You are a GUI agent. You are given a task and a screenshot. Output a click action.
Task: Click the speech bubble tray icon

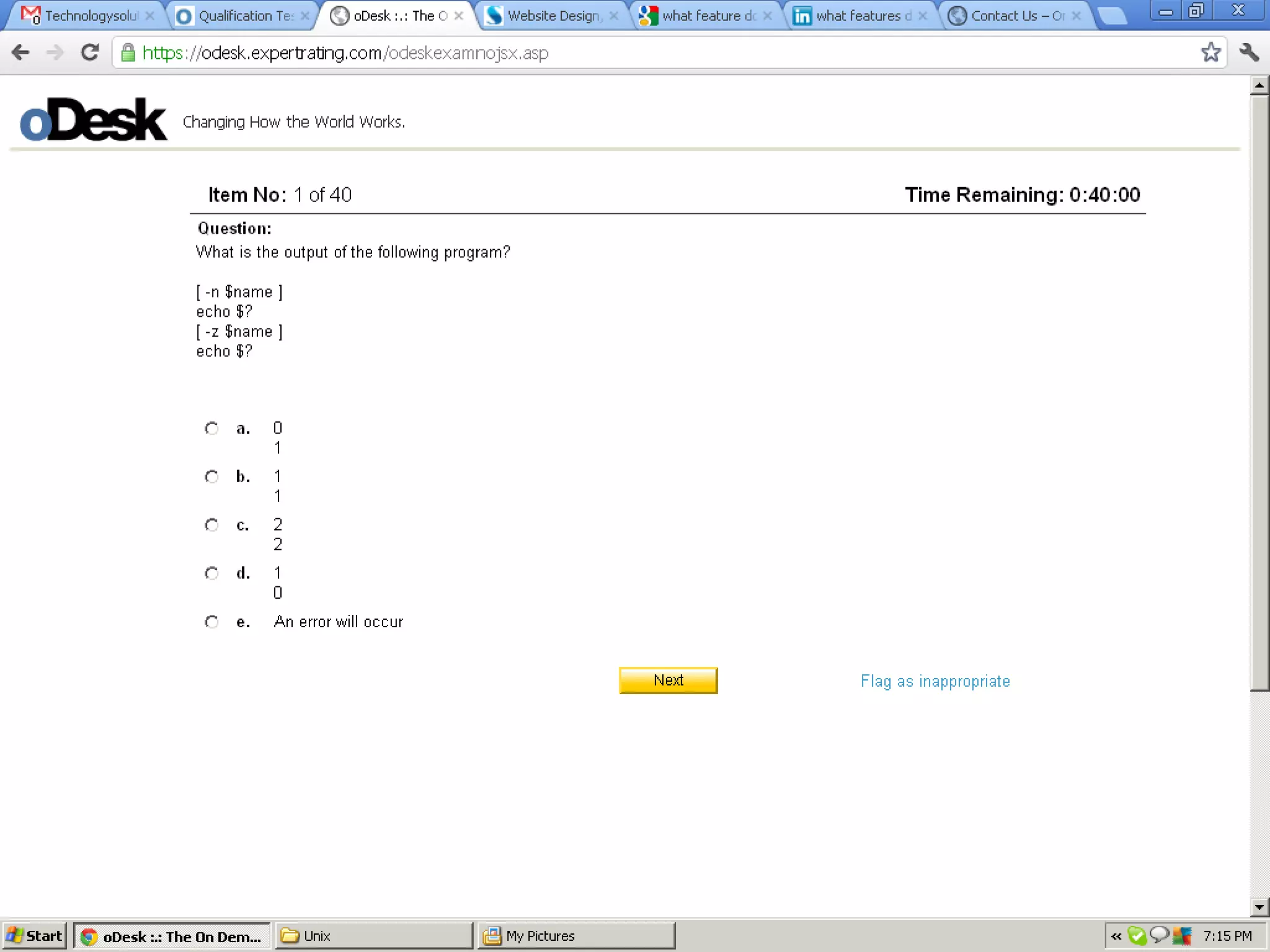coord(1159,935)
